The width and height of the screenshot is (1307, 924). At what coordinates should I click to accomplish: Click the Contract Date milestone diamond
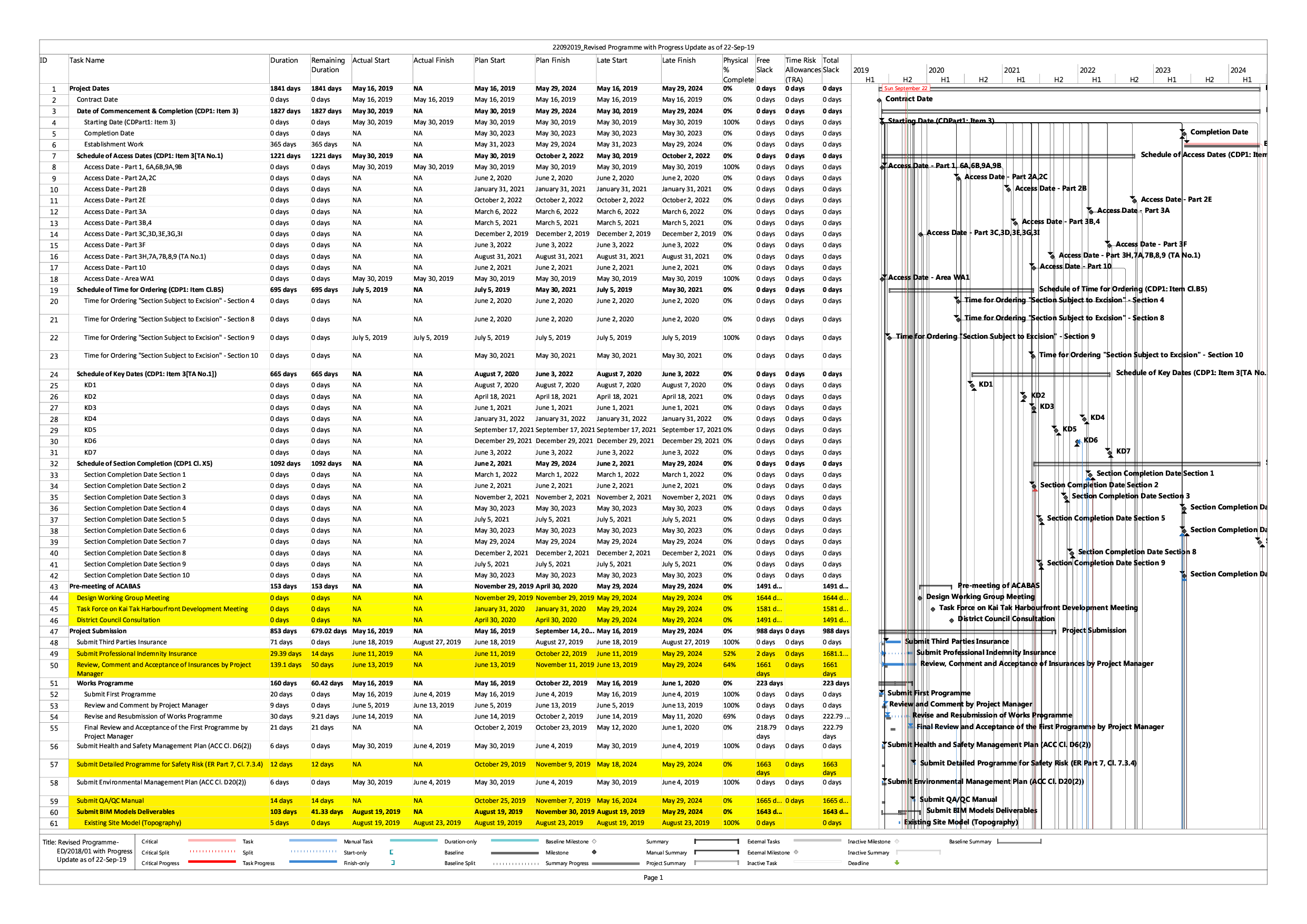(x=879, y=100)
